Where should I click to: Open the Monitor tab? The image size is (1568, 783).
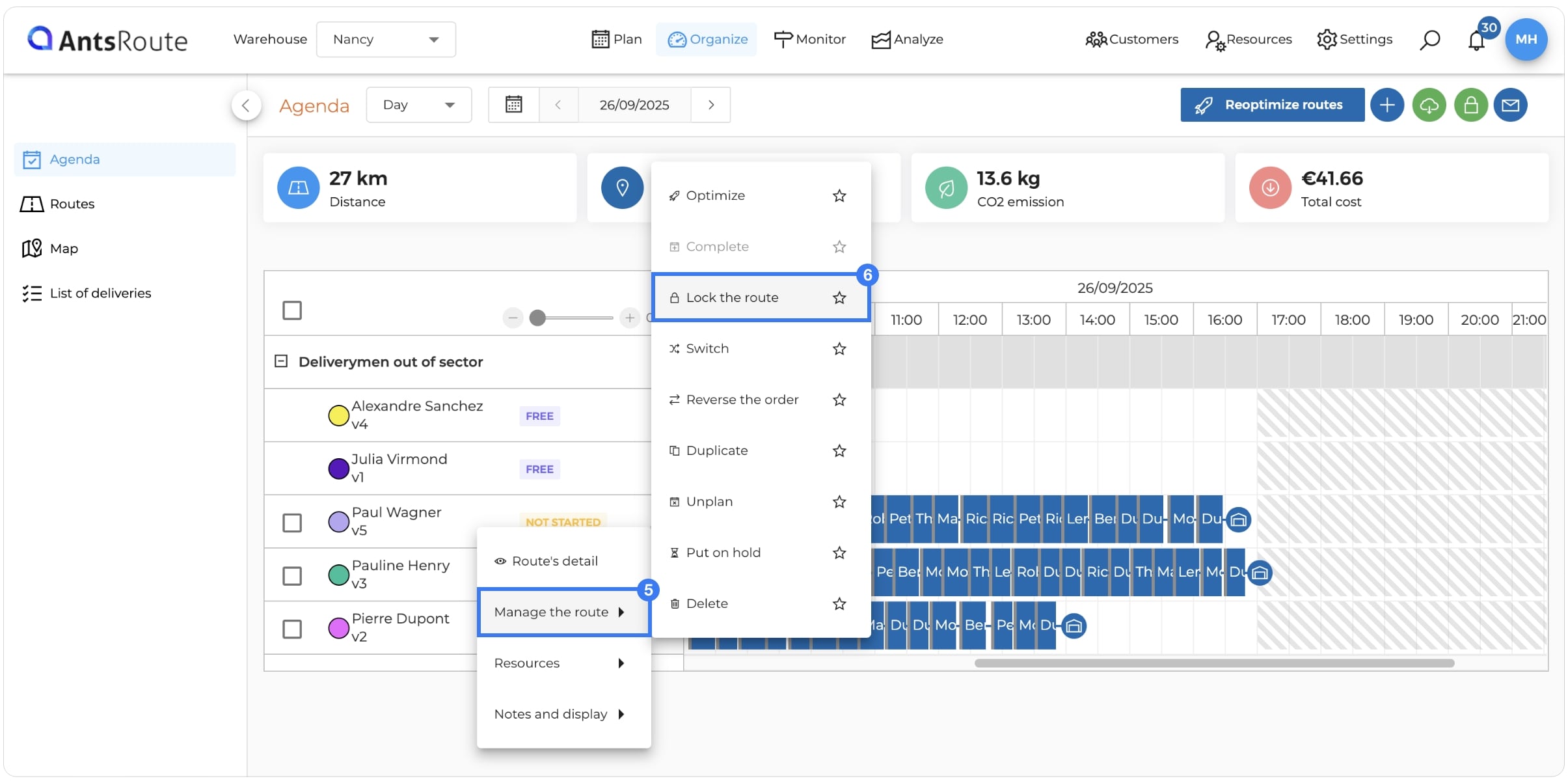click(809, 39)
